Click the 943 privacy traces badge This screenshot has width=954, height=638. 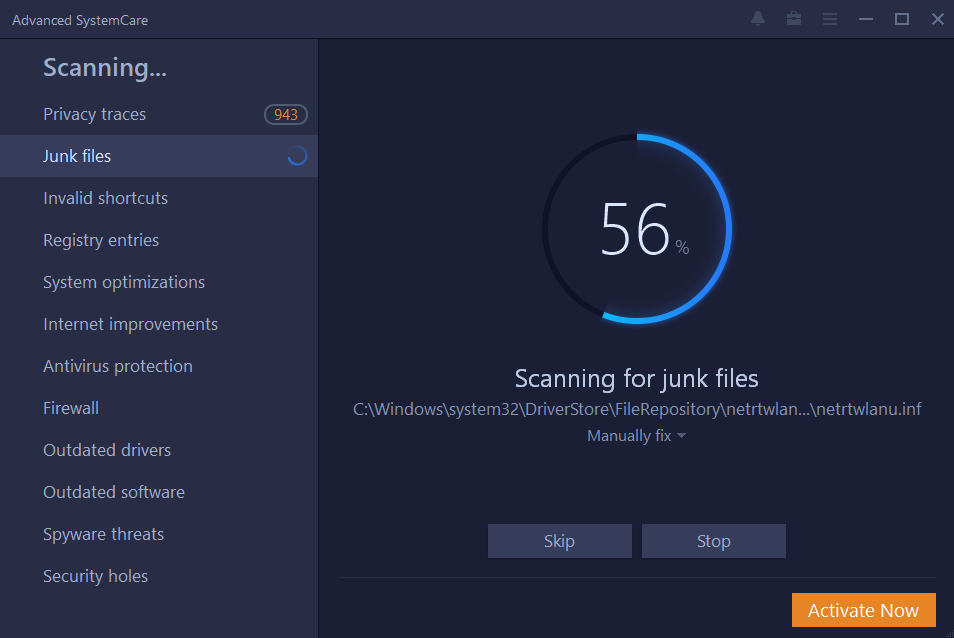[285, 114]
